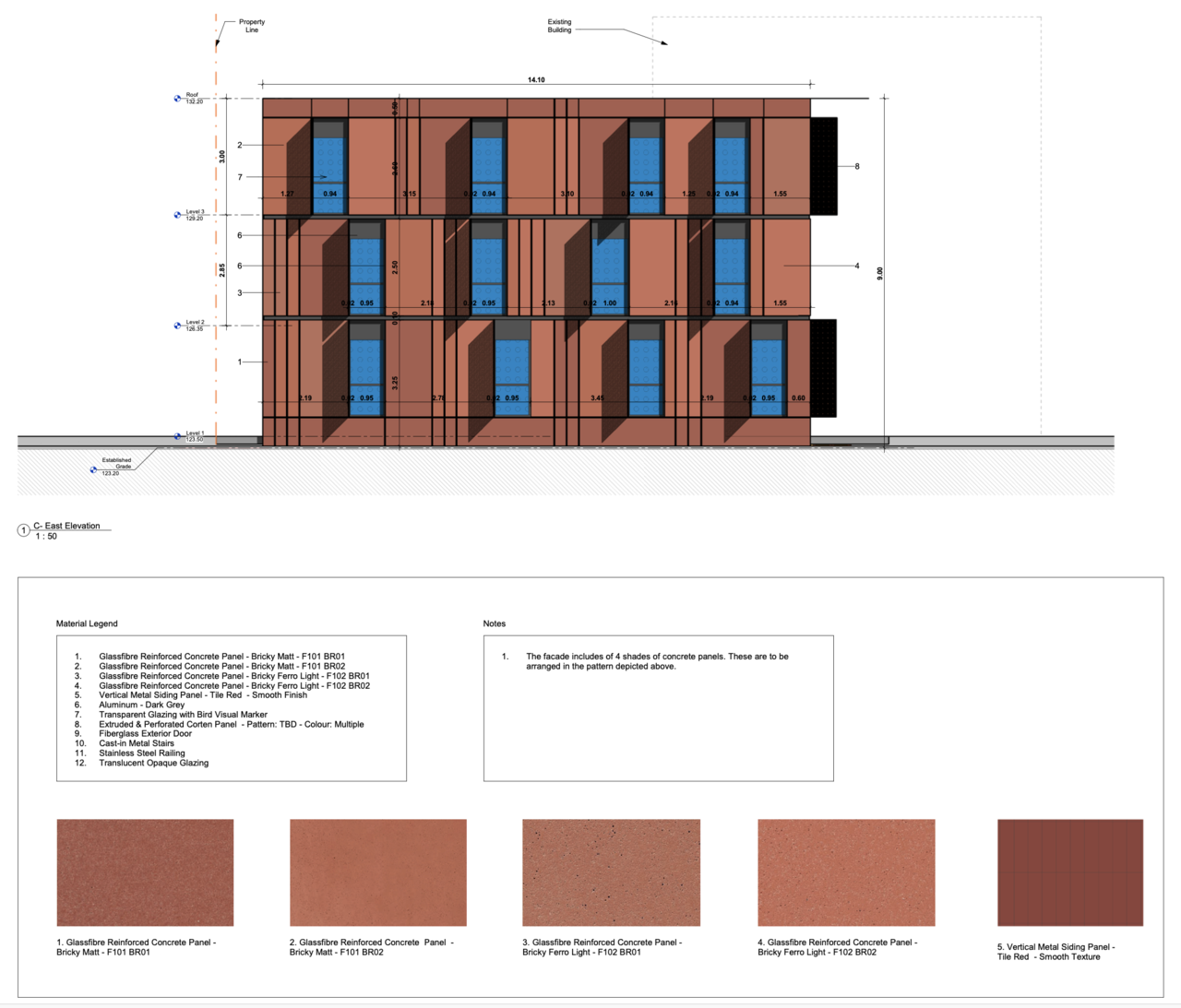1181x1008 pixels.
Task: Select the Bricky Matt F101 BR02 swatch
Action: (x=378, y=872)
